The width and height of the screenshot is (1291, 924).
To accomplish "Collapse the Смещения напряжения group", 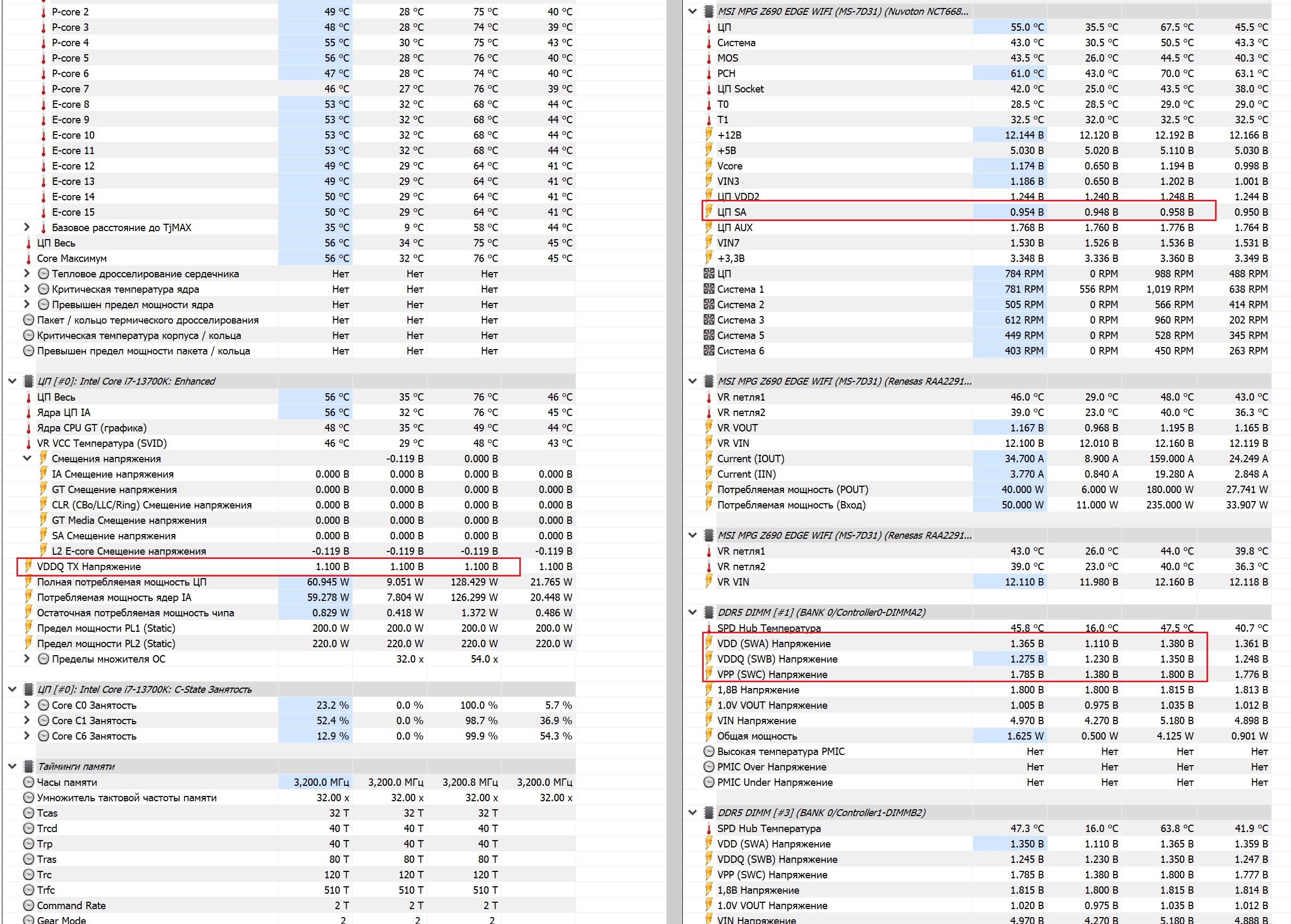I will point(27,459).
